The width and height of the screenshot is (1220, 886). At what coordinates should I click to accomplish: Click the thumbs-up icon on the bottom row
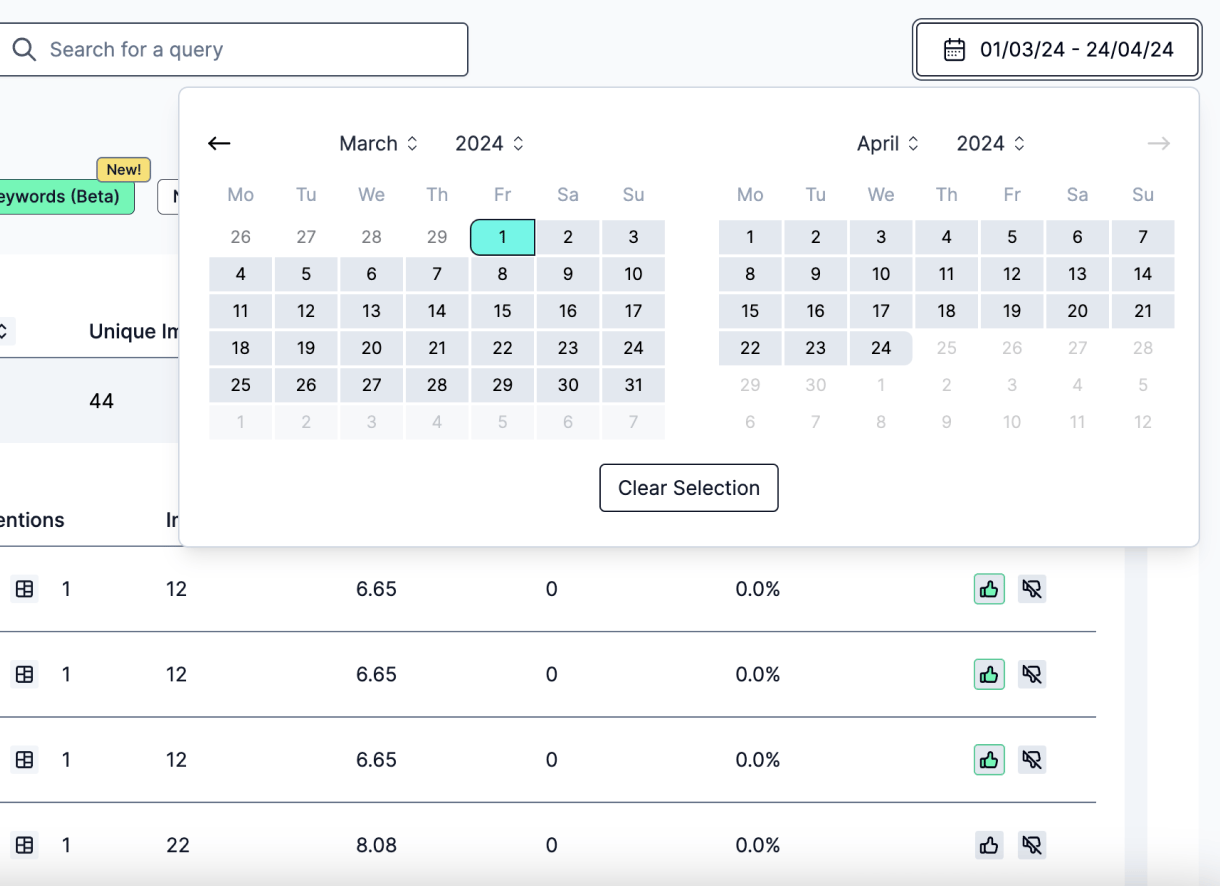989,845
